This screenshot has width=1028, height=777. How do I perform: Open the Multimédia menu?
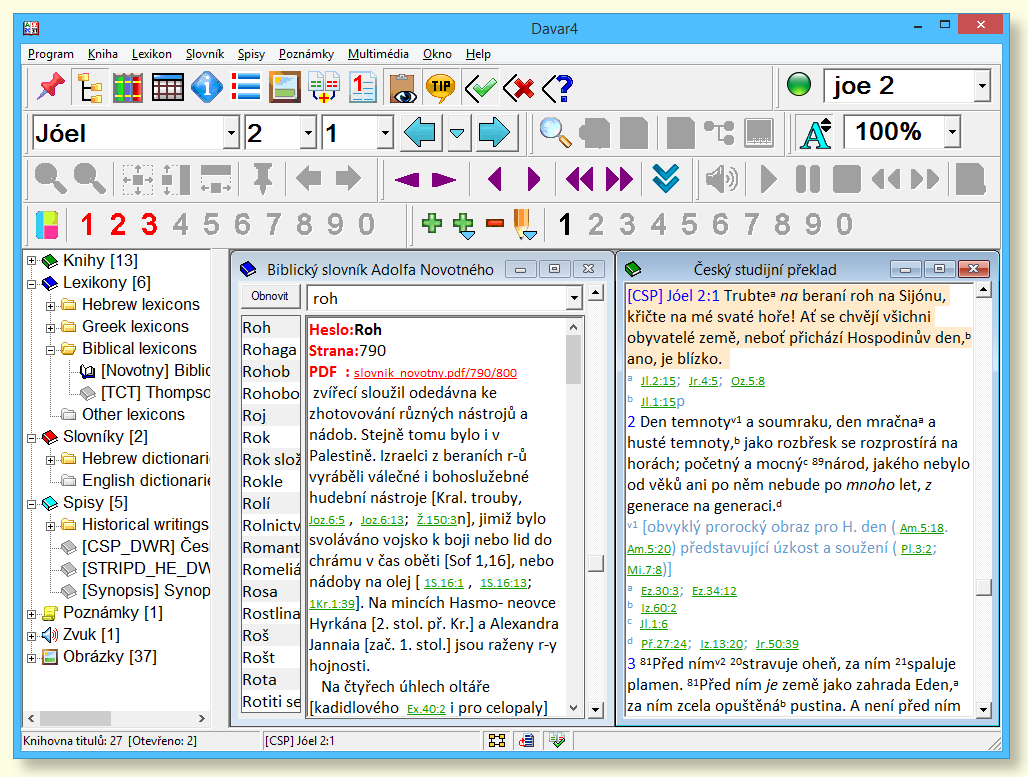[x=378, y=54]
